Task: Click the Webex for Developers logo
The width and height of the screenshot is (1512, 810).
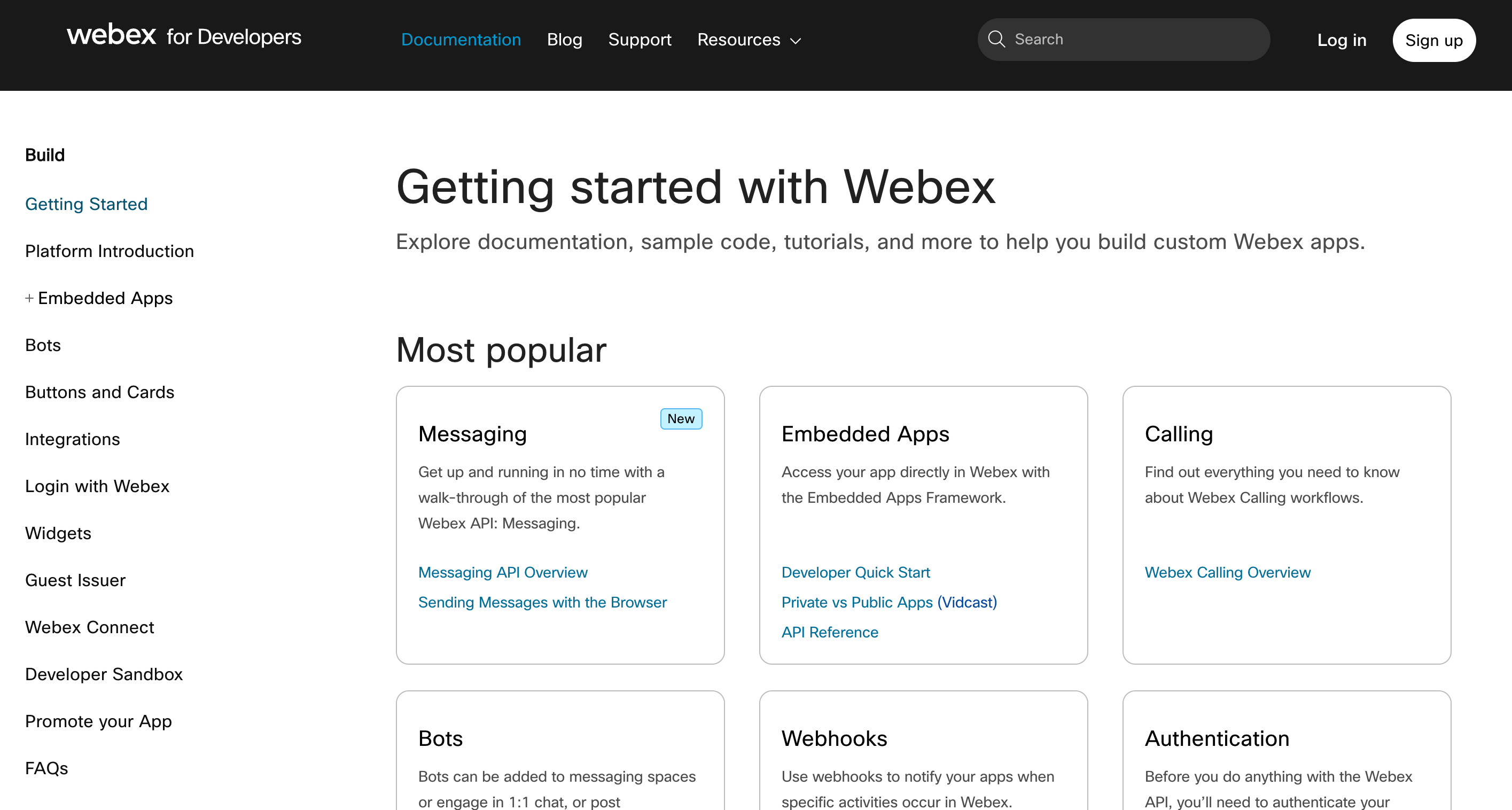Action: pos(184,36)
